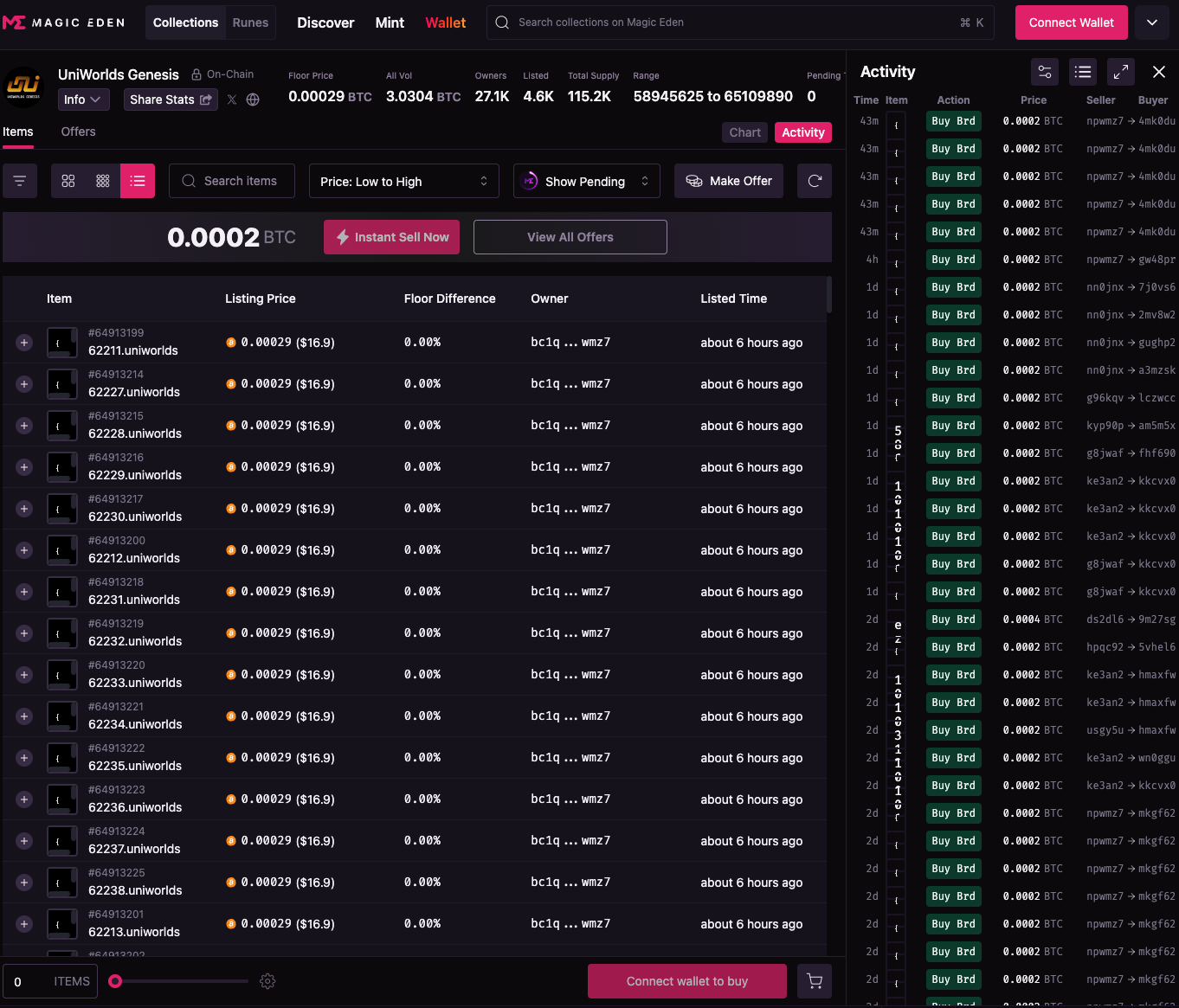Click the sweep settings gear icon
The height and width of the screenshot is (1008, 1179).
coord(267,981)
